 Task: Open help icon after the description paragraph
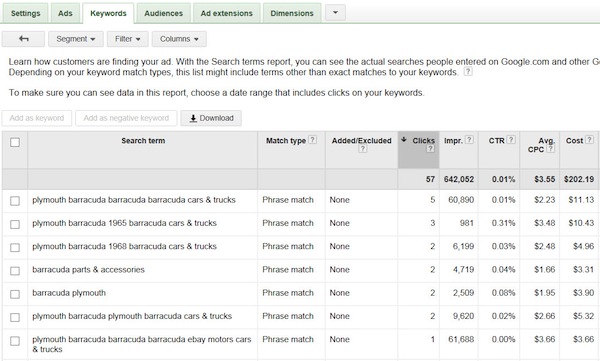pos(468,72)
